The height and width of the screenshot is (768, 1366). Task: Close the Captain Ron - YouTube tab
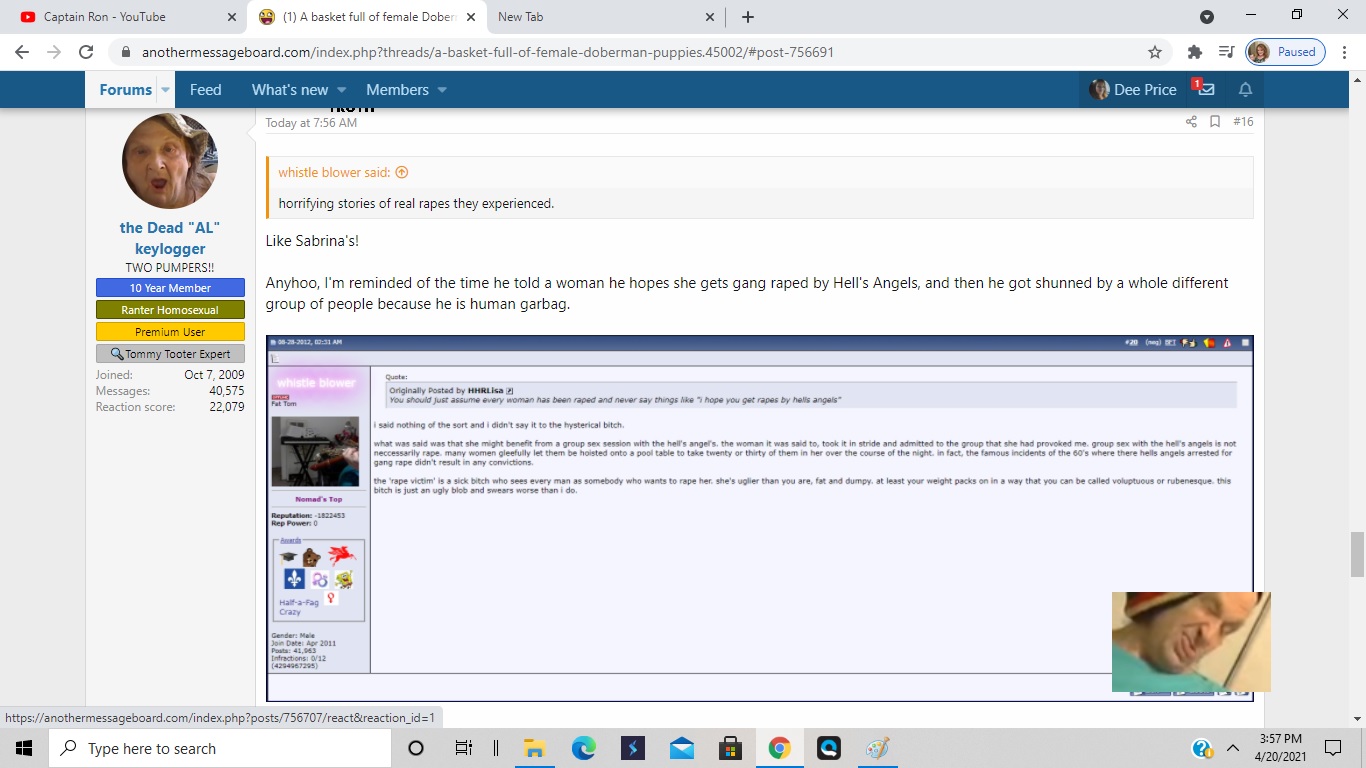pos(231,17)
